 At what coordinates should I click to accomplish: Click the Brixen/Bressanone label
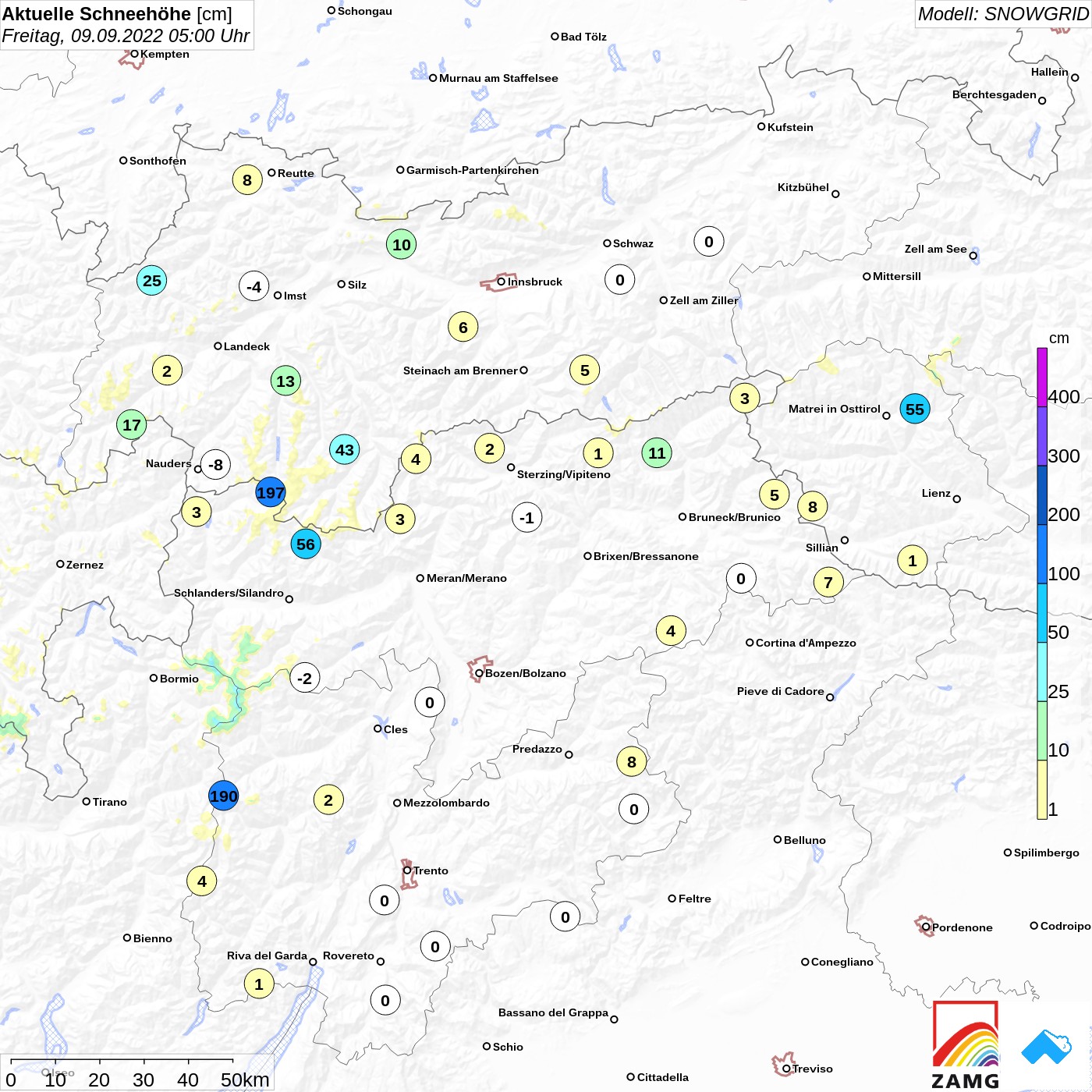(x=646, y=556)
